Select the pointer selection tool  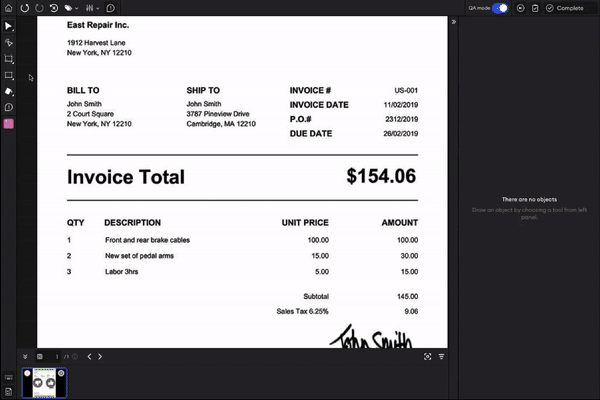[x=8, y=26]
